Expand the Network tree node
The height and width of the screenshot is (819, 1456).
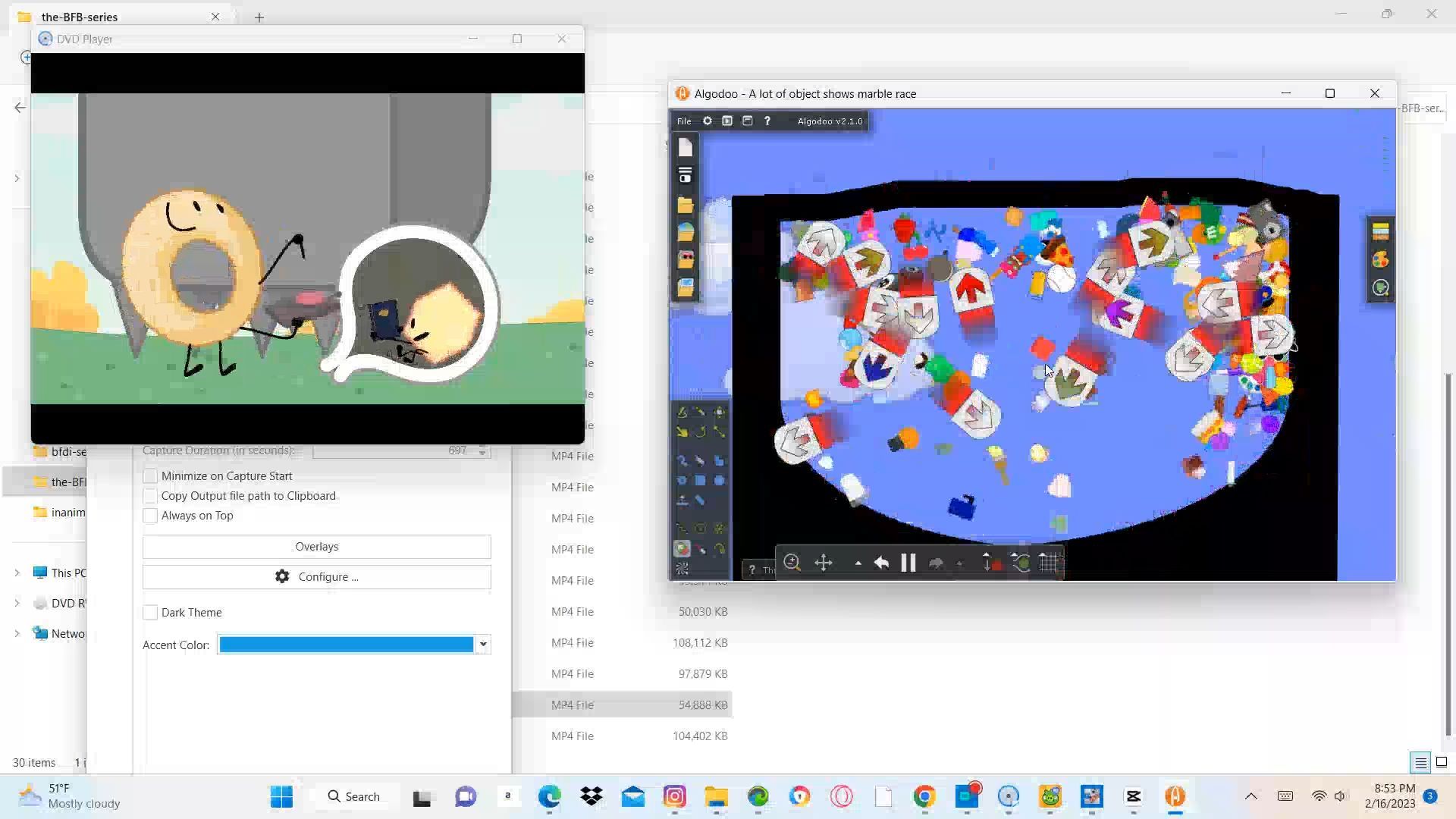click(17, 634)
